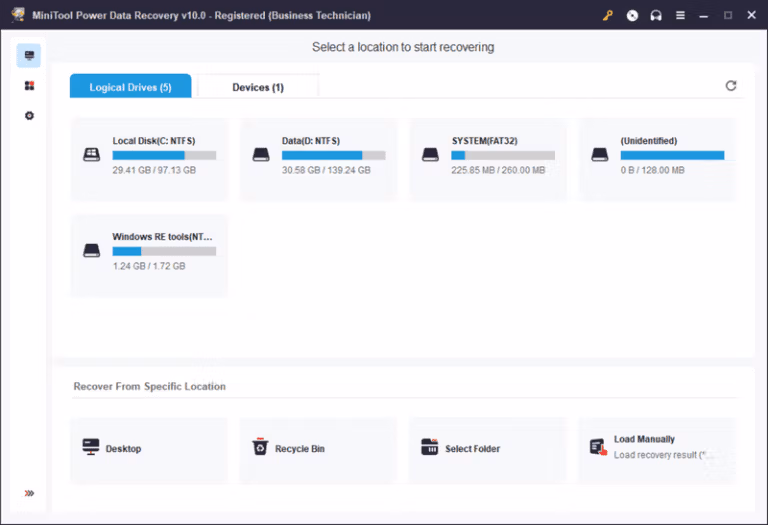Select the Data (D: NTFS) drive icon
Viewport: 768px width, 525px height.
pos(261,155)
